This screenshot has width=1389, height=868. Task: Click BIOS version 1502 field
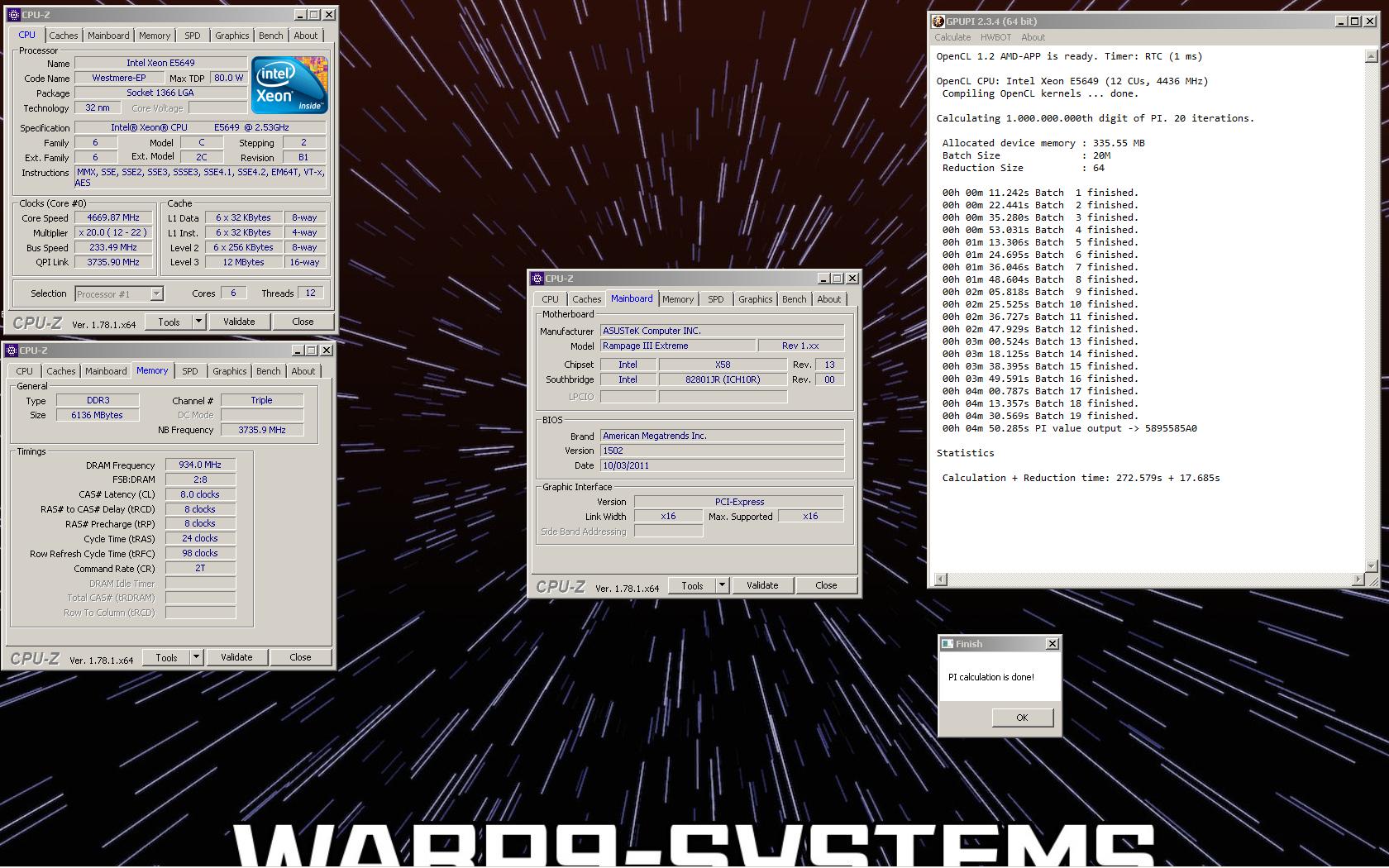(x=722, y=451)
